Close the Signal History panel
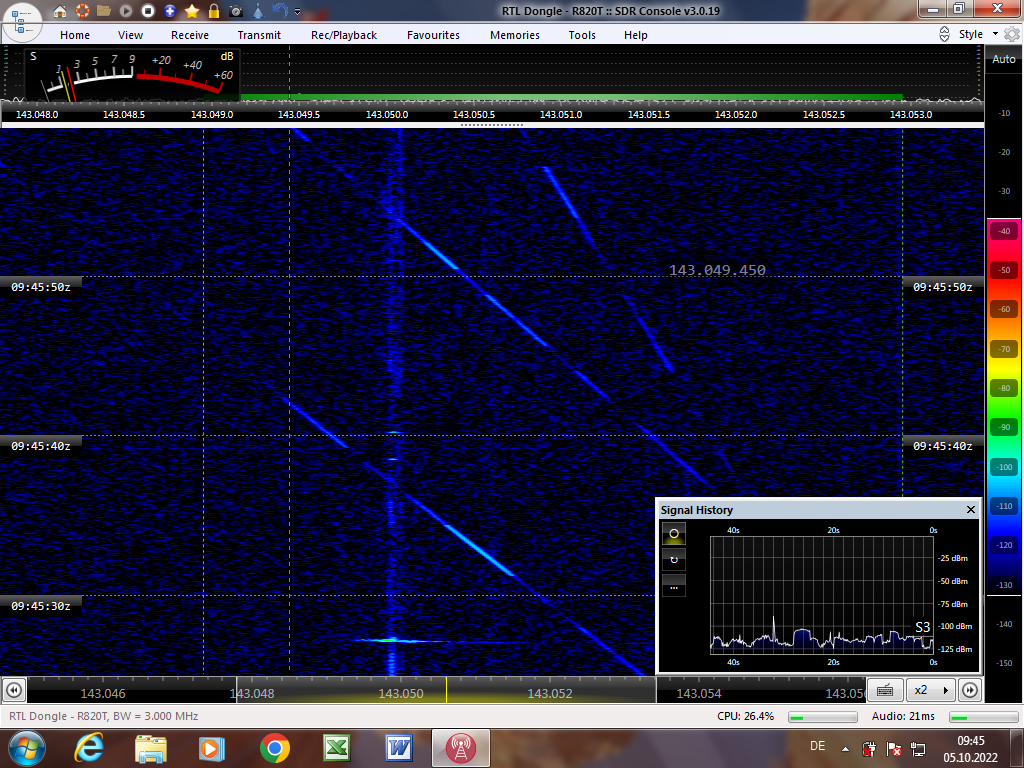This screenshot has height=768, width=1024. pyautogui.click(x=970, y=509)
